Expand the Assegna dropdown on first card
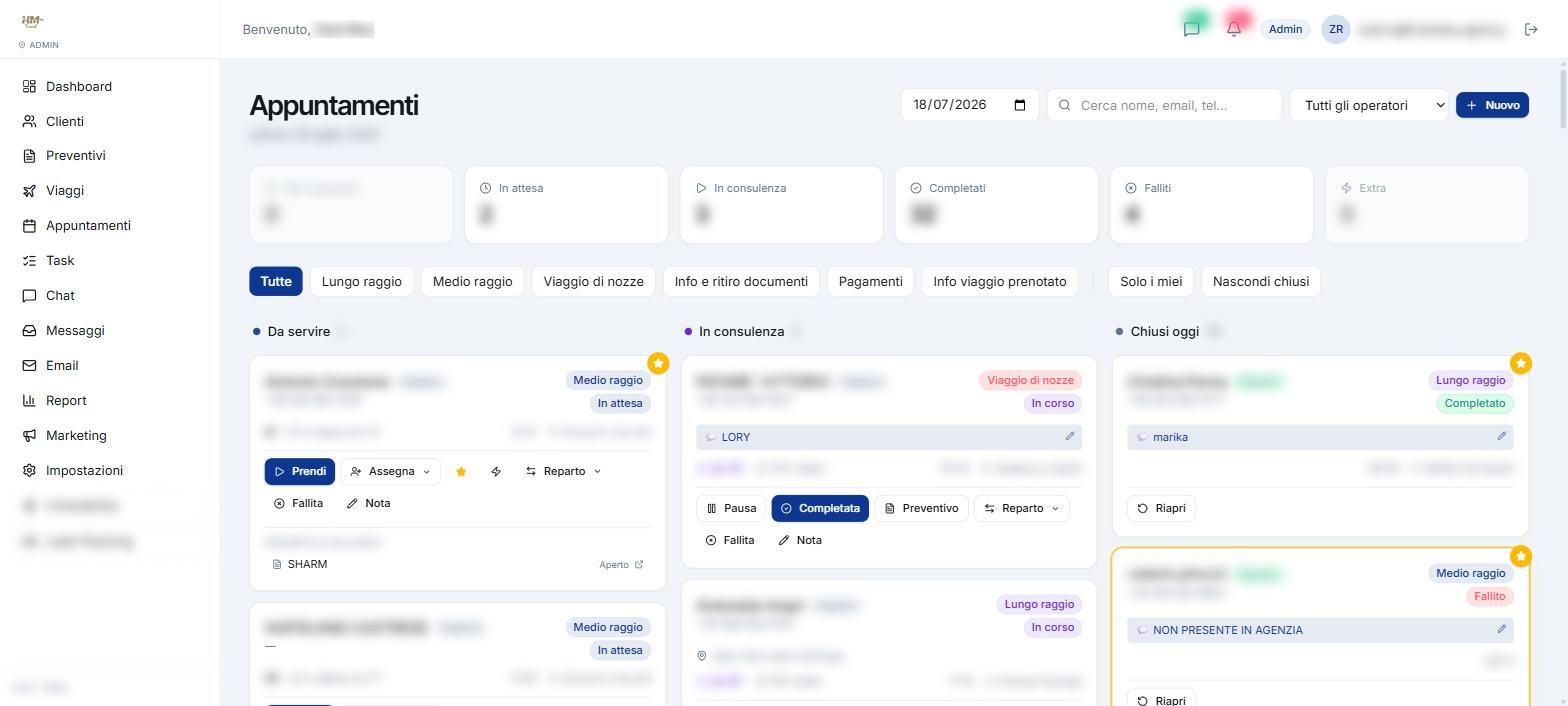This screenshot has height=706, width=1568. point(390,471)
